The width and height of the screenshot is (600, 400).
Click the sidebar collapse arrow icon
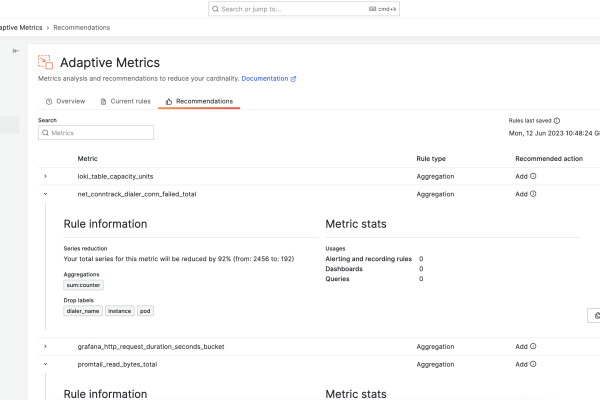pos(15,50)
